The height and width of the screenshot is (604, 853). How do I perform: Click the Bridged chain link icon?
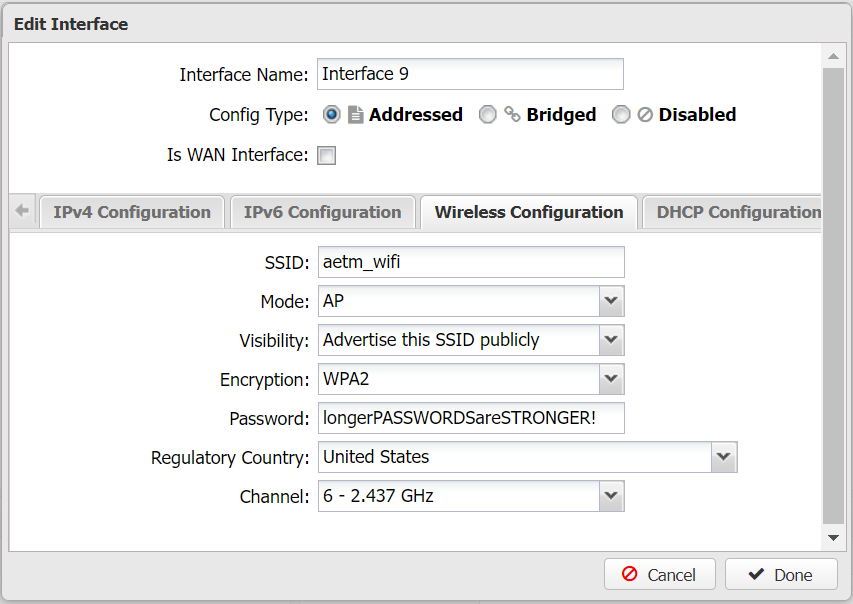[512, 114]
